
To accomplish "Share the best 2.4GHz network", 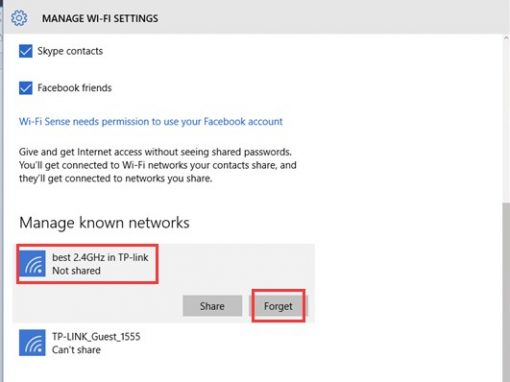I will tap(212, 306).
